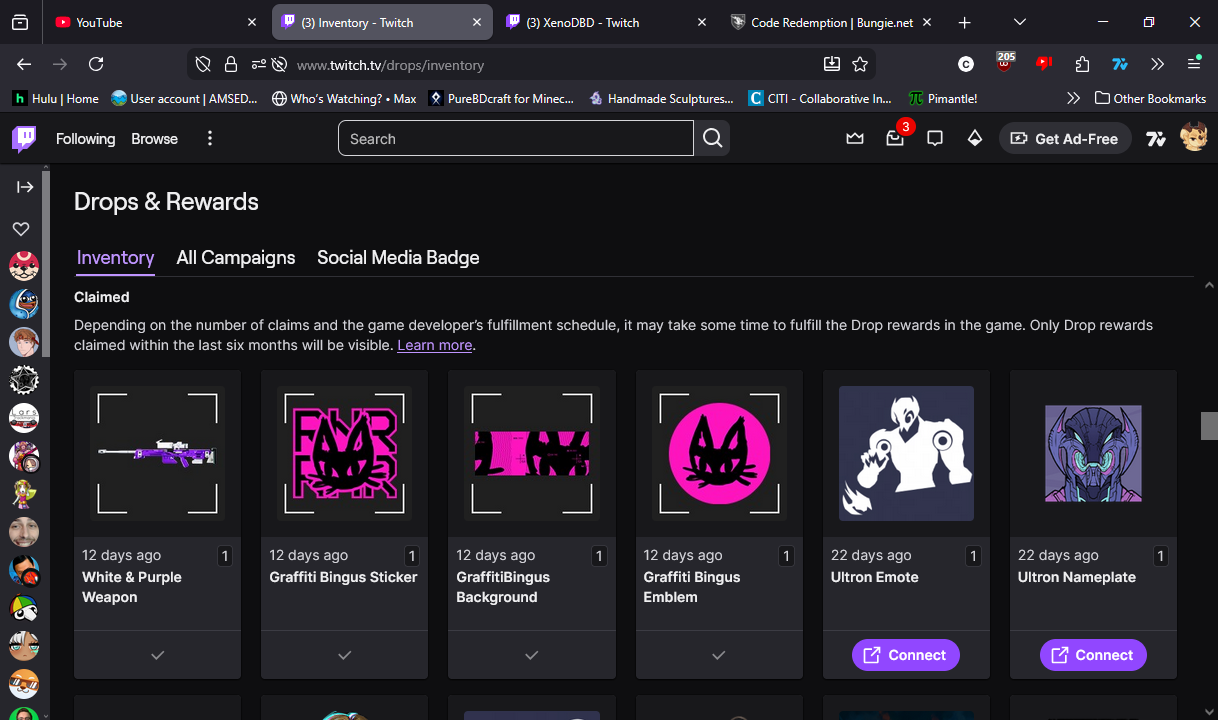The width and height of the screenshot is (1218, 720).
Task: Click the Twitch logo home icon
Action: pyautogui.click(x=24, y=139)
